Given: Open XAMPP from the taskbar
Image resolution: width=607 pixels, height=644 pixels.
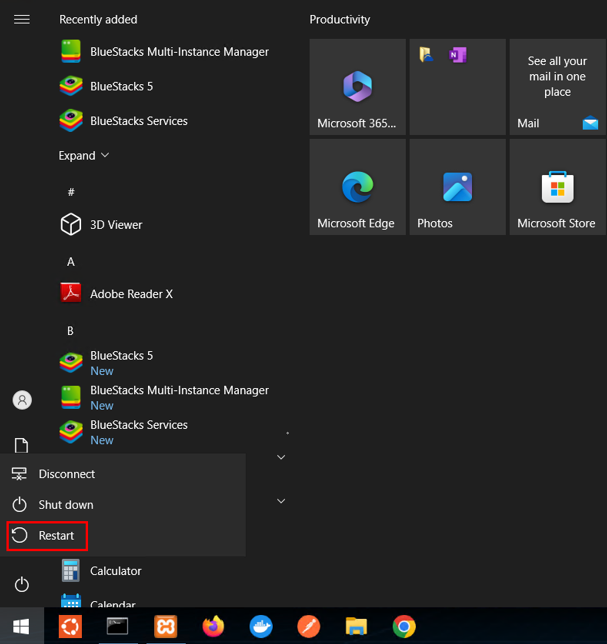Looking at the screenshot, I should [166, 626].
